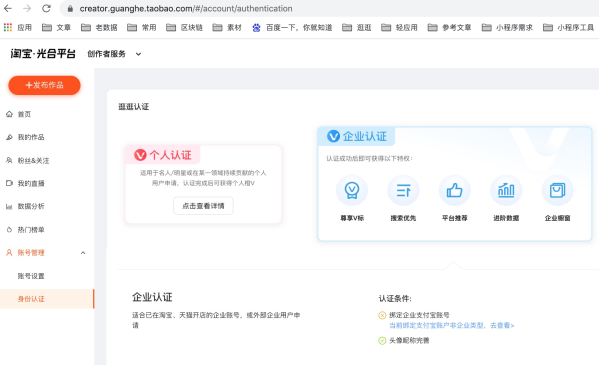Open 账号设置 submenu item
The image size is (599, 365).
coord(31,276)
